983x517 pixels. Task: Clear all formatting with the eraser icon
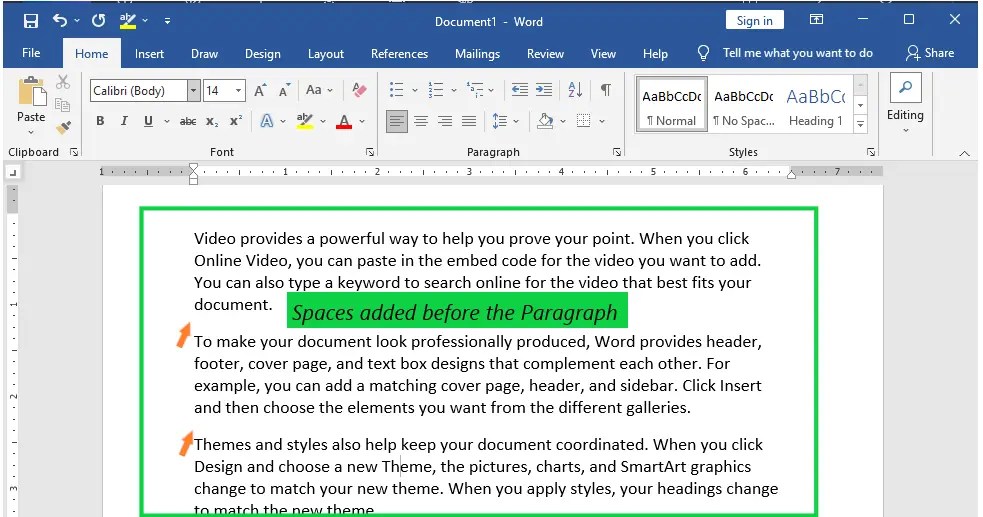pyautogui.click(x=359, y=90)
